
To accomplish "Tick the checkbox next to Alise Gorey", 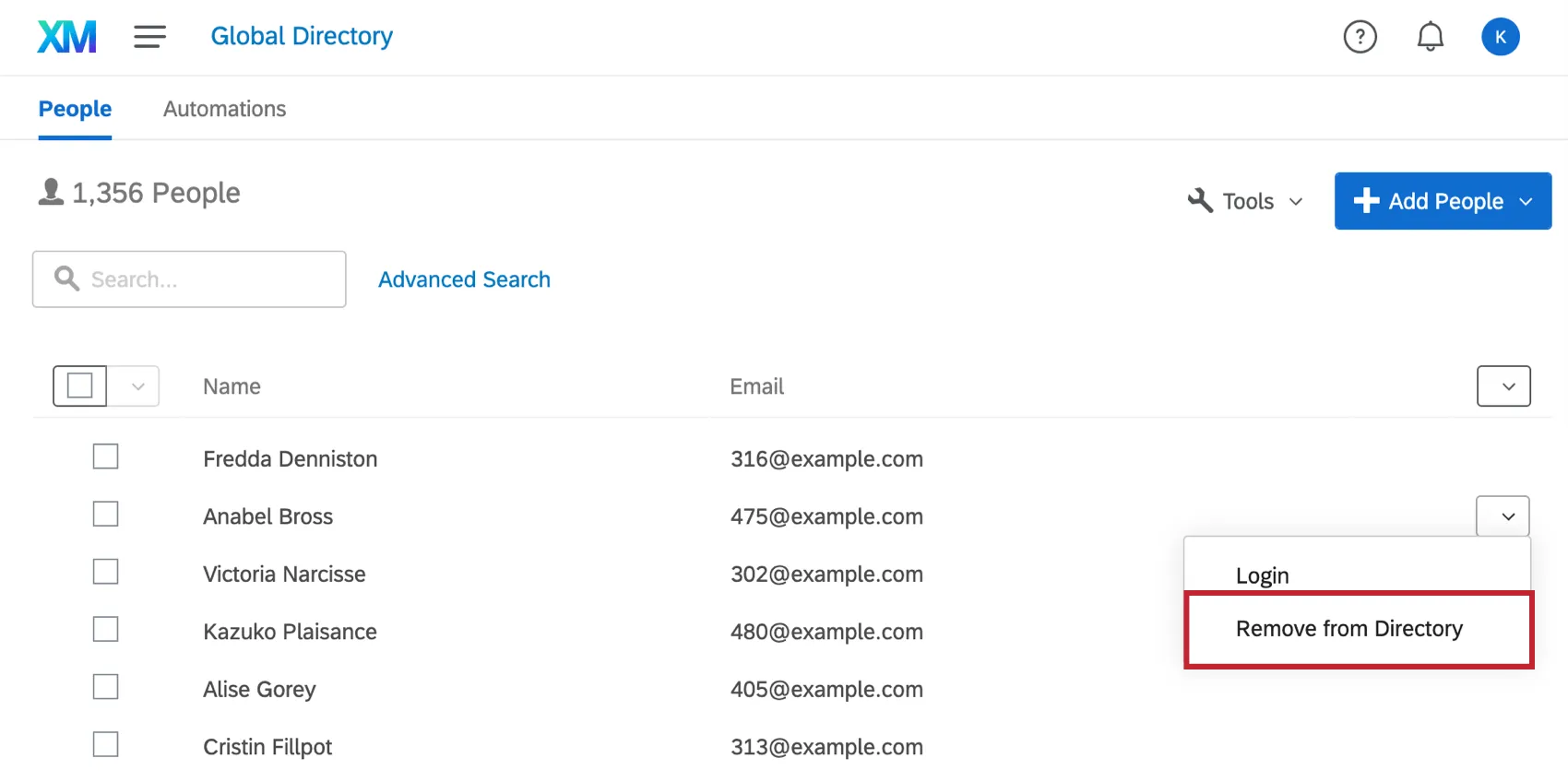I will point(106,687).
